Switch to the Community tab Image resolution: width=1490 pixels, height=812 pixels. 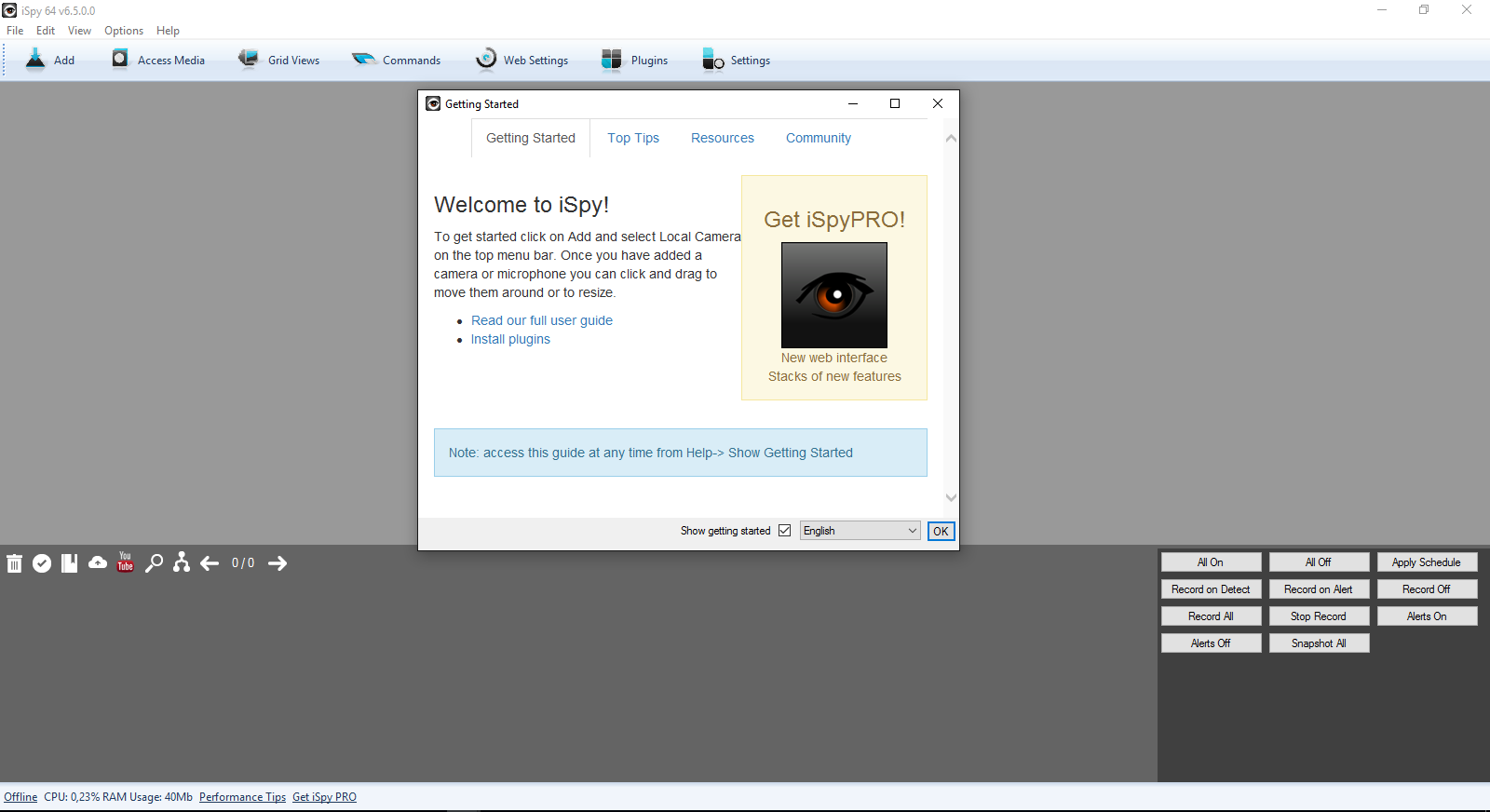click(x=818, y=138)
